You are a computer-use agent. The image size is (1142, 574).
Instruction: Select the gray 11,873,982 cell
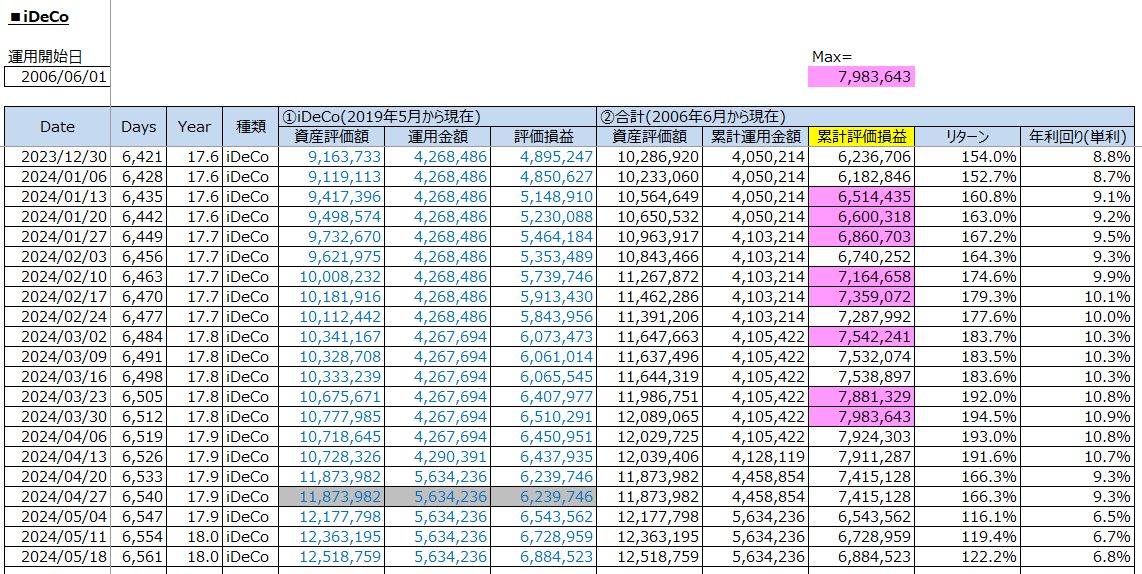point(331,496)
